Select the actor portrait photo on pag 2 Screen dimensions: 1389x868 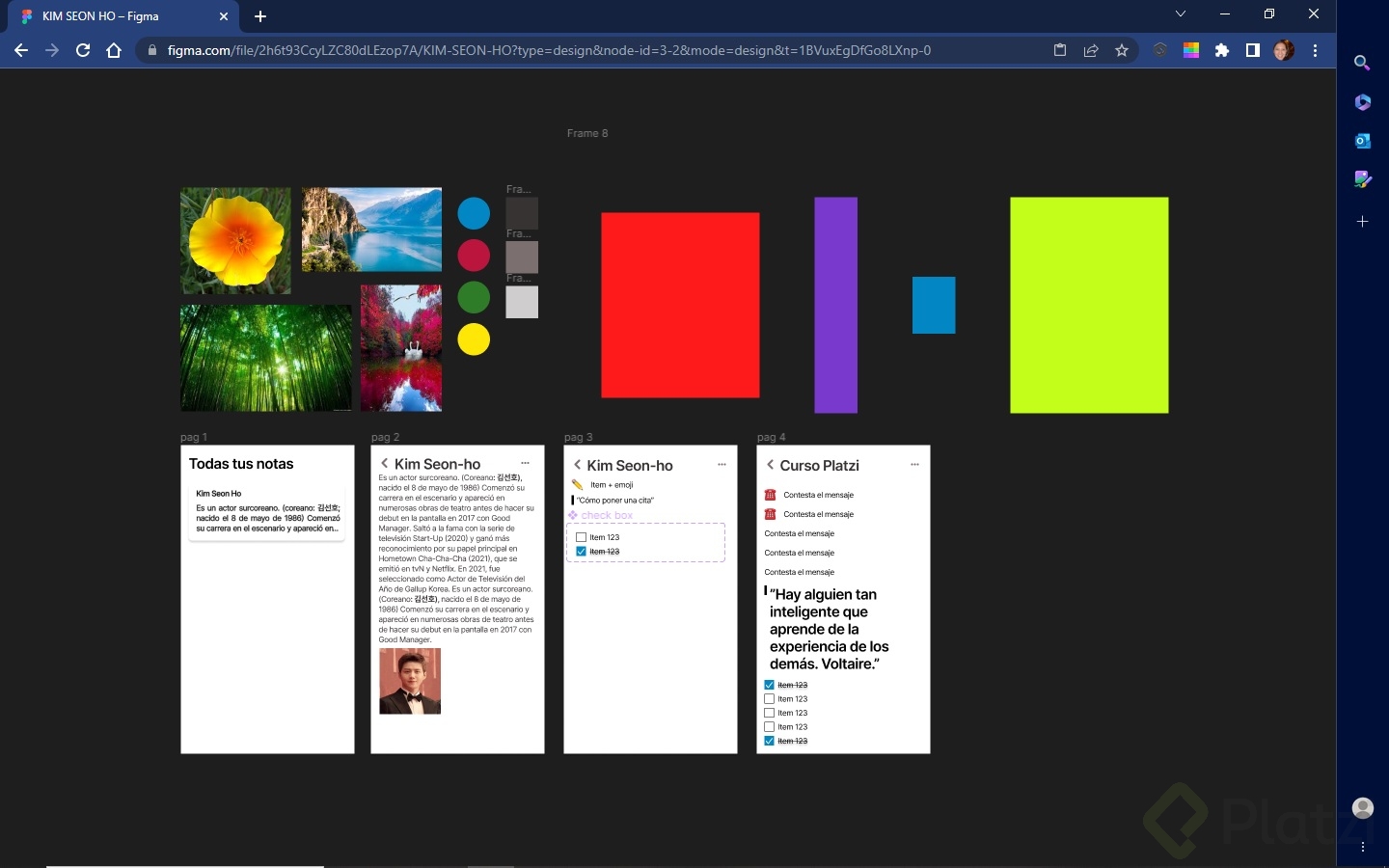pos(410,681)
